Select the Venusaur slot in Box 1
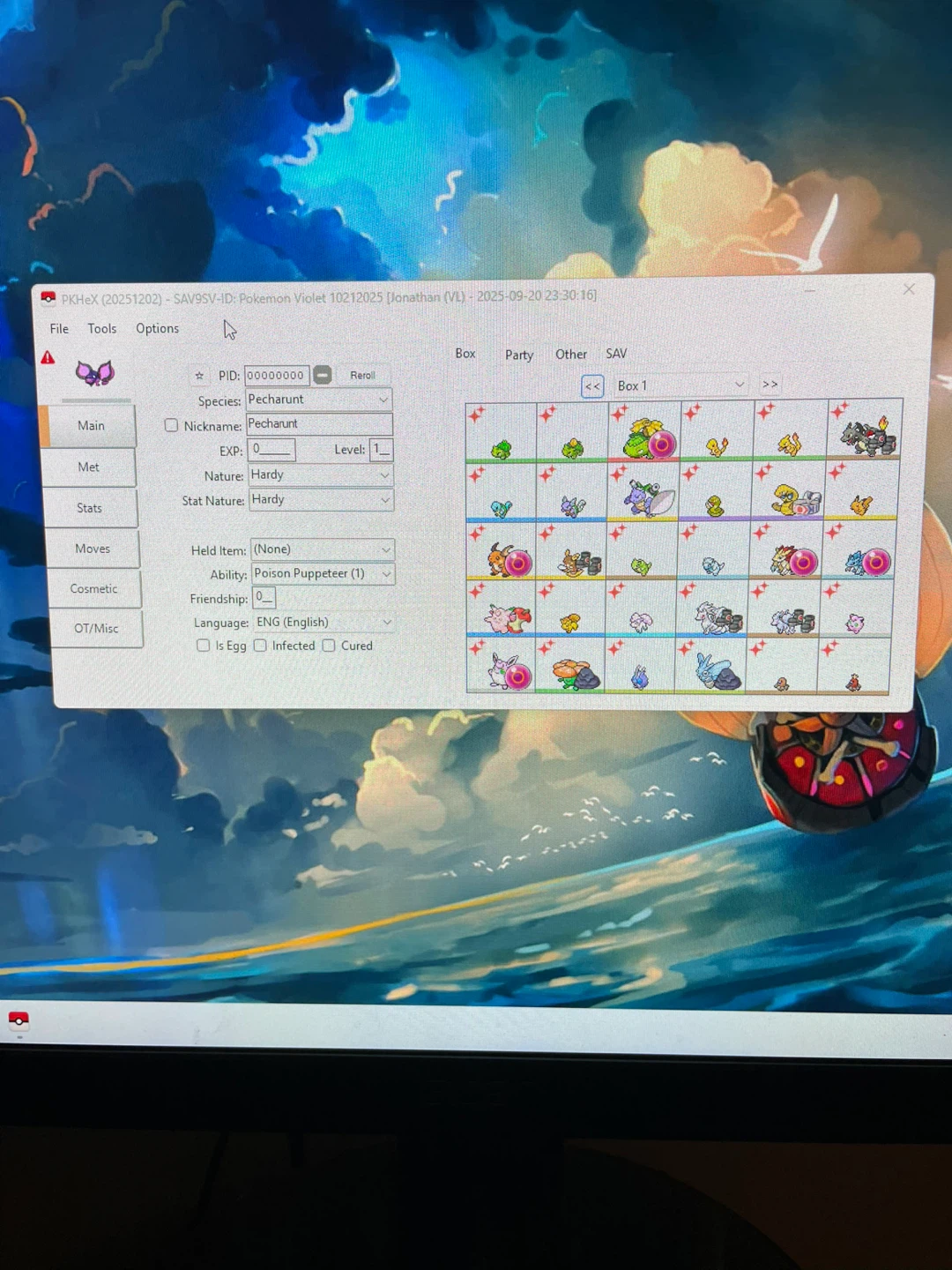The width and height of the screenshot is (952, 1270). click(x=644, y=432)
